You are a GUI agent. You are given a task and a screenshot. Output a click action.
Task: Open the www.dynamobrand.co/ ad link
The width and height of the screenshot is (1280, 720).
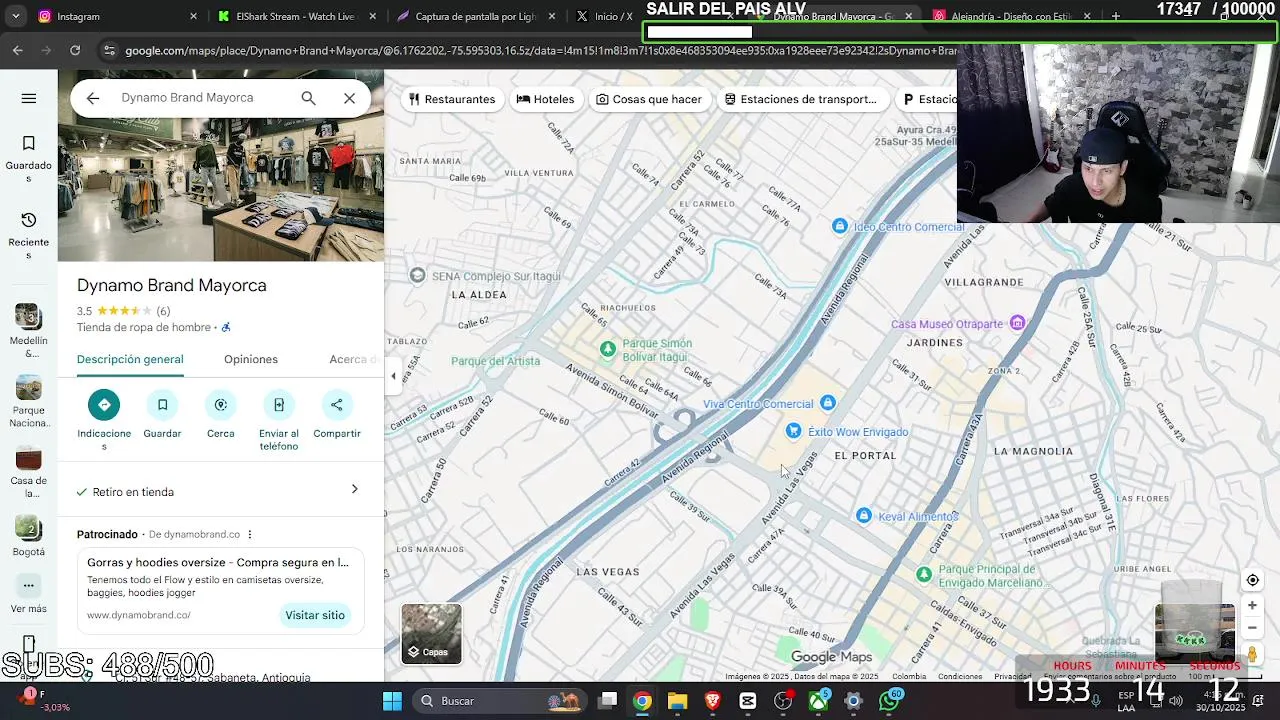[139, 615]
